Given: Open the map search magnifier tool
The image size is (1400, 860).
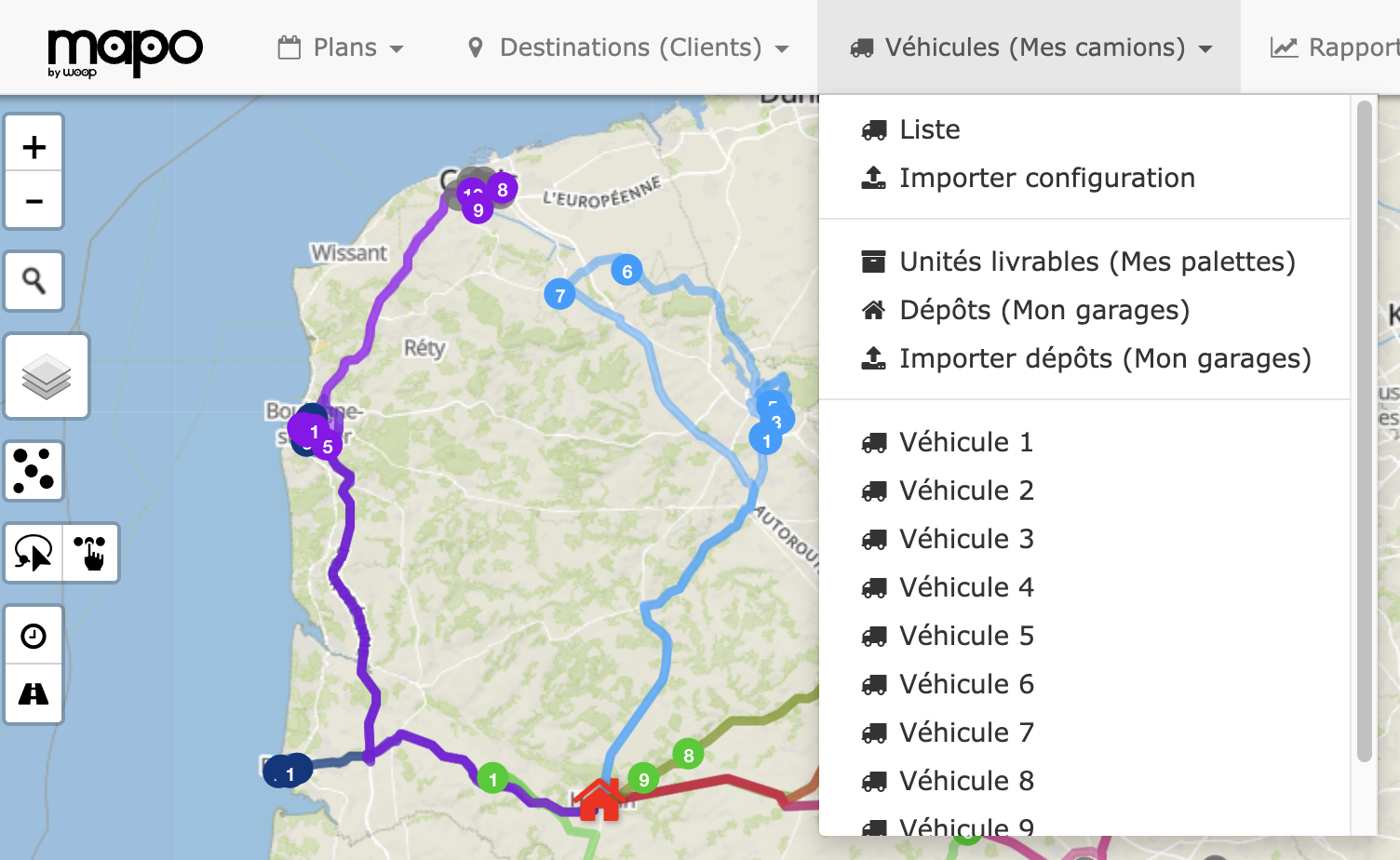Looking at the screenshot, I should [34, 280].
